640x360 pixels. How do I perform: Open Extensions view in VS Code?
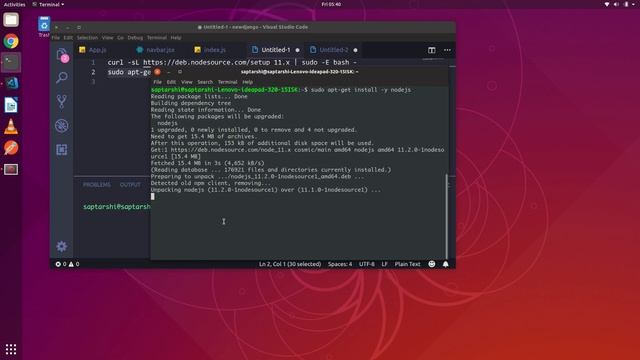point(62,149)
